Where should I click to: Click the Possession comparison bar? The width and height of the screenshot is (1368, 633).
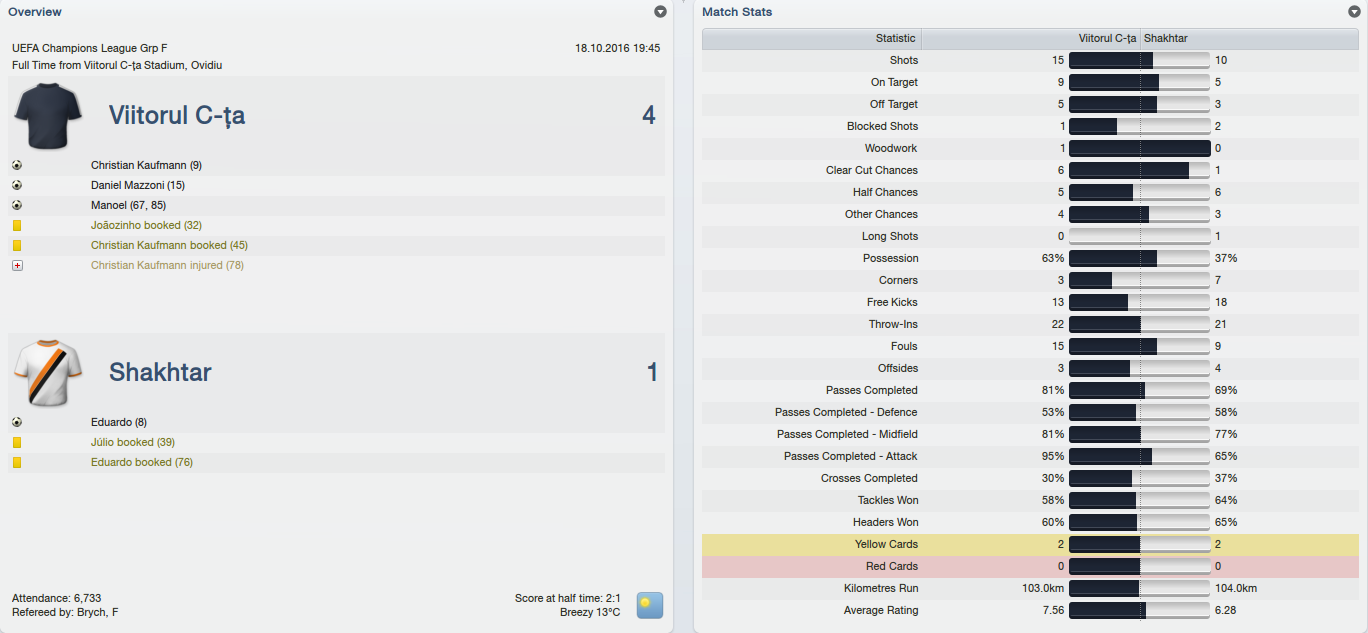pyautogui.click(x=1139, y=258)
